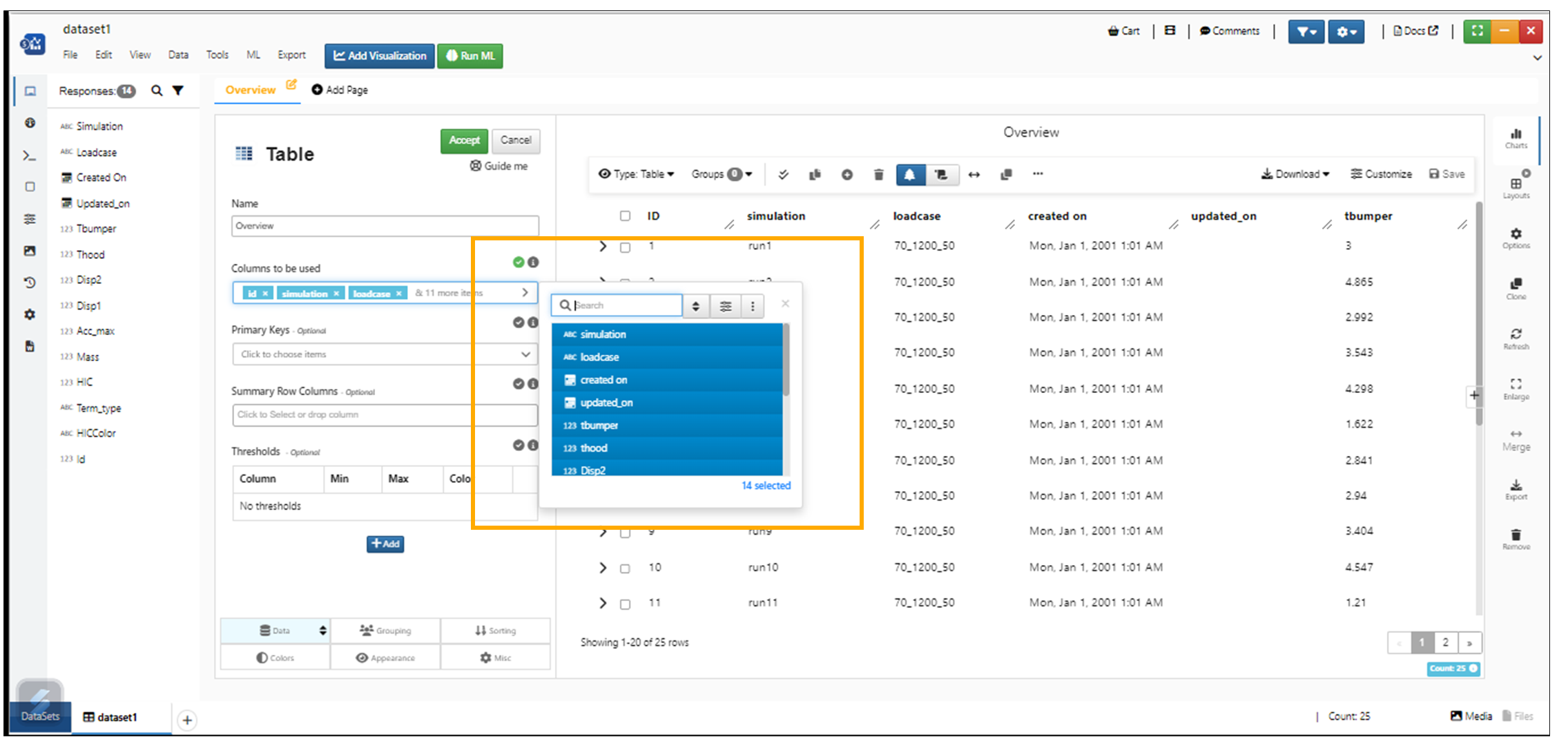Deselect loadcase in column list

667,357
